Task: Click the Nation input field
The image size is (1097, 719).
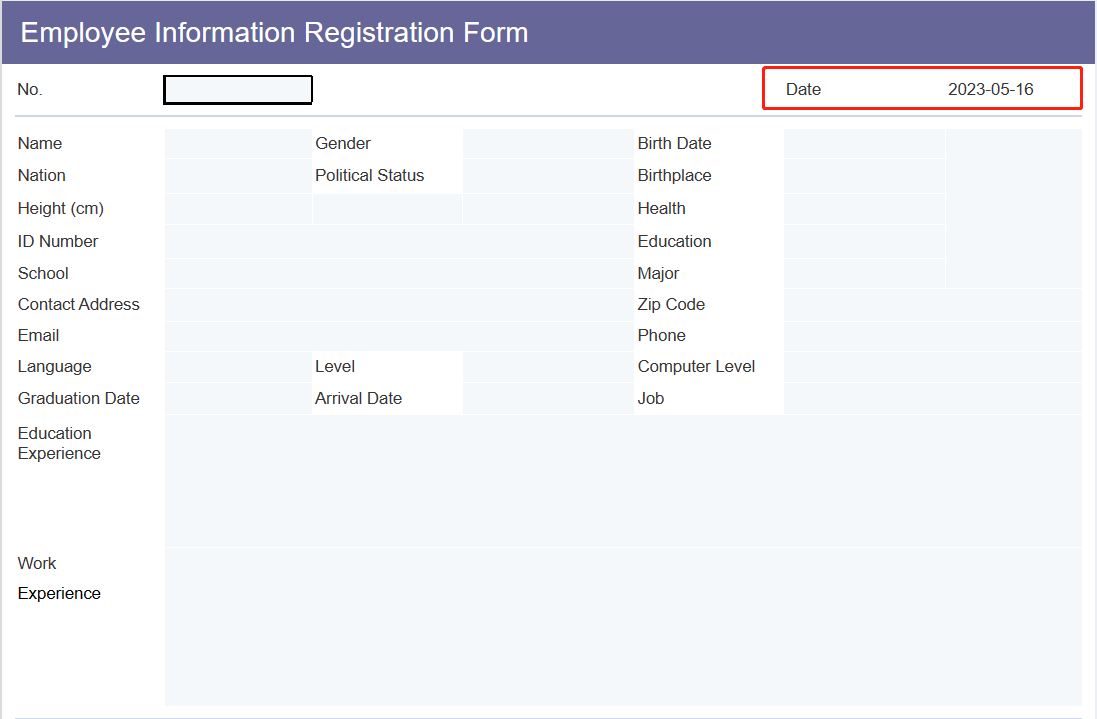Action: click(x=237, y=175)
